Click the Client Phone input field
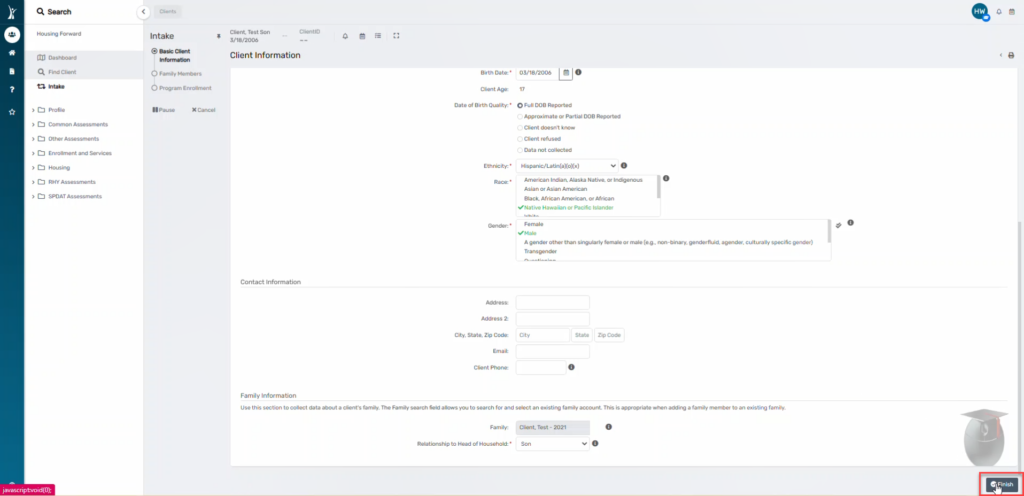The image size is (1024, 496). click(541, 367)
